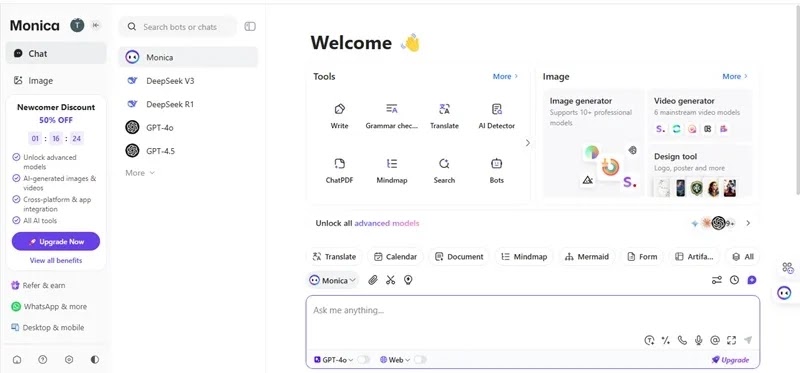Click the advanced models link
This screenshot has height=373, width=800.
pos(387,223)
